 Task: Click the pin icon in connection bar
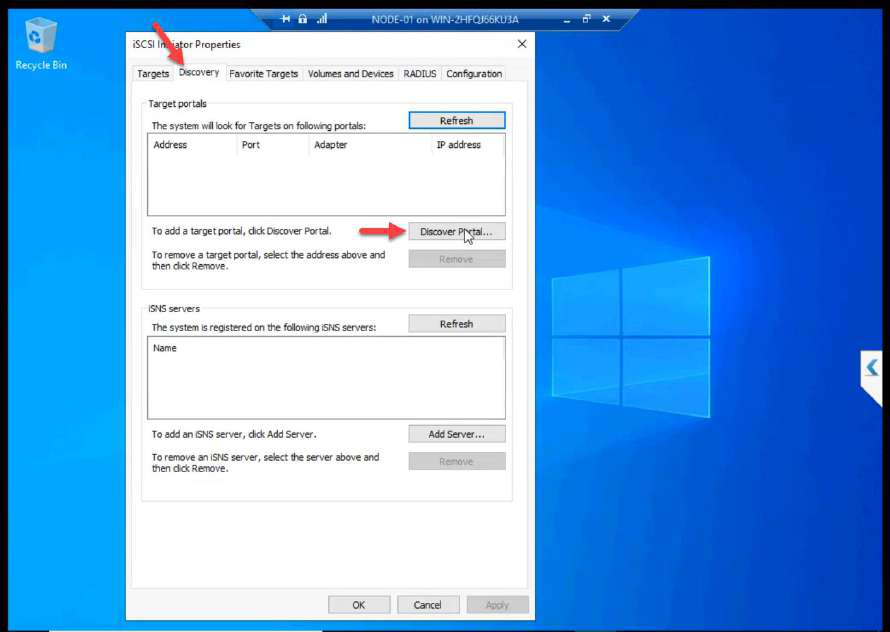click(x=286, y=19)
